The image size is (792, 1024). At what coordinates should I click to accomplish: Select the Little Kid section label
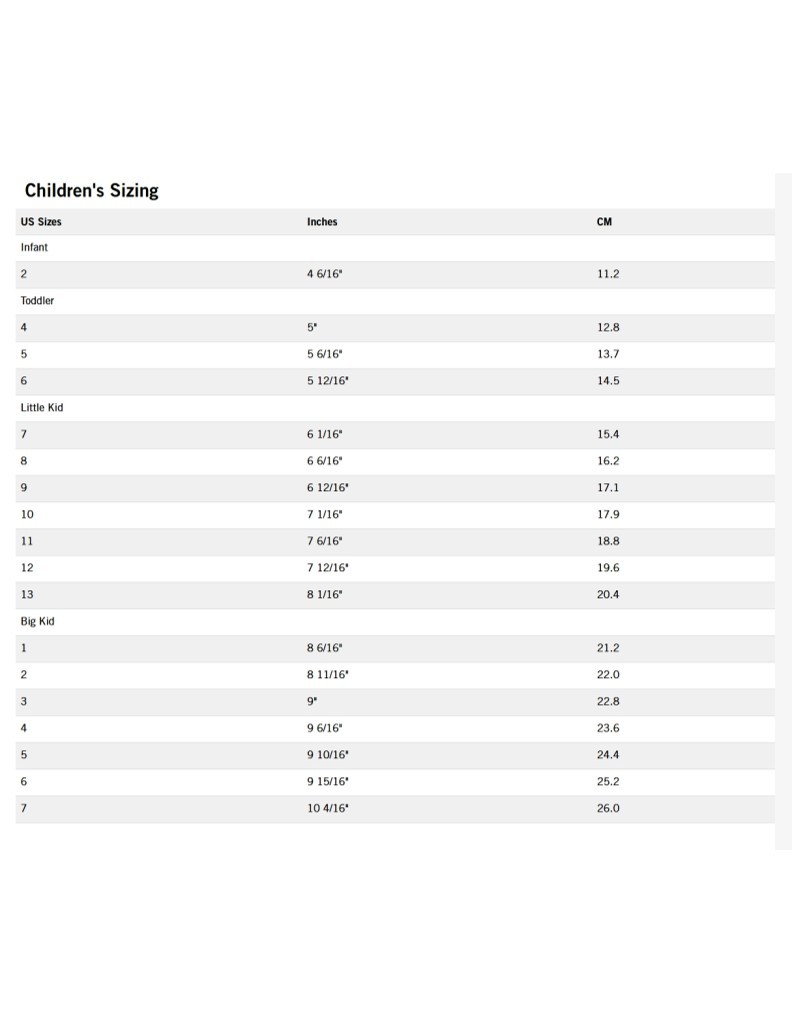click(x=42, y=407)
